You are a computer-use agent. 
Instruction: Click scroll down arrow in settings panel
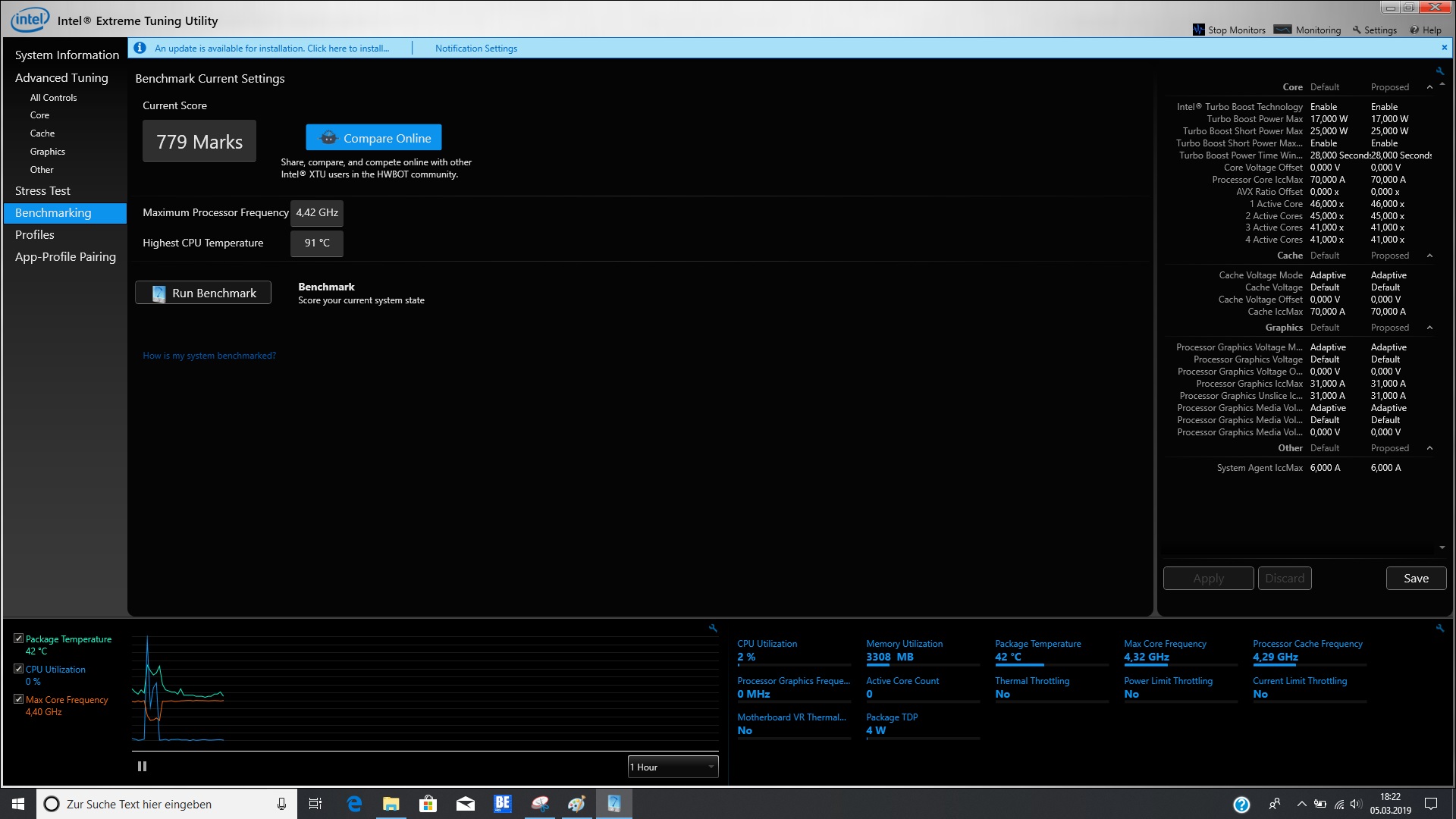coord(1442,548)
